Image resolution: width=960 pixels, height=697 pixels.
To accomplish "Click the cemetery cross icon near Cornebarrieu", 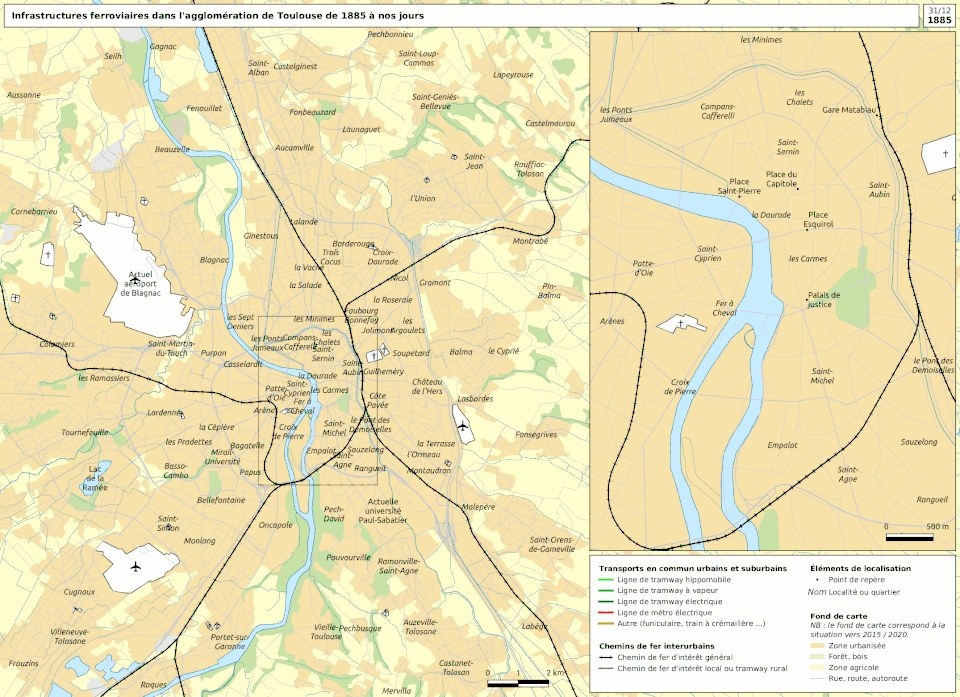I will tap(47, 254).
